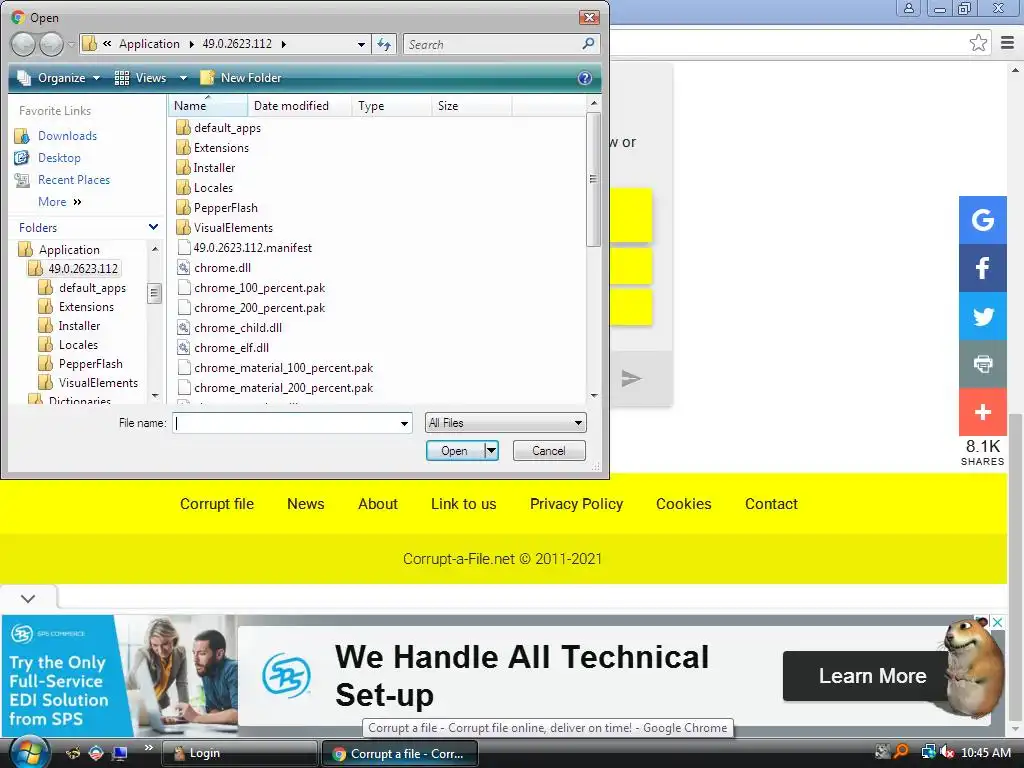1024x768 pixels.
Task: Select chrome_100_percent.pak file
Action: [x=259, y=288]
